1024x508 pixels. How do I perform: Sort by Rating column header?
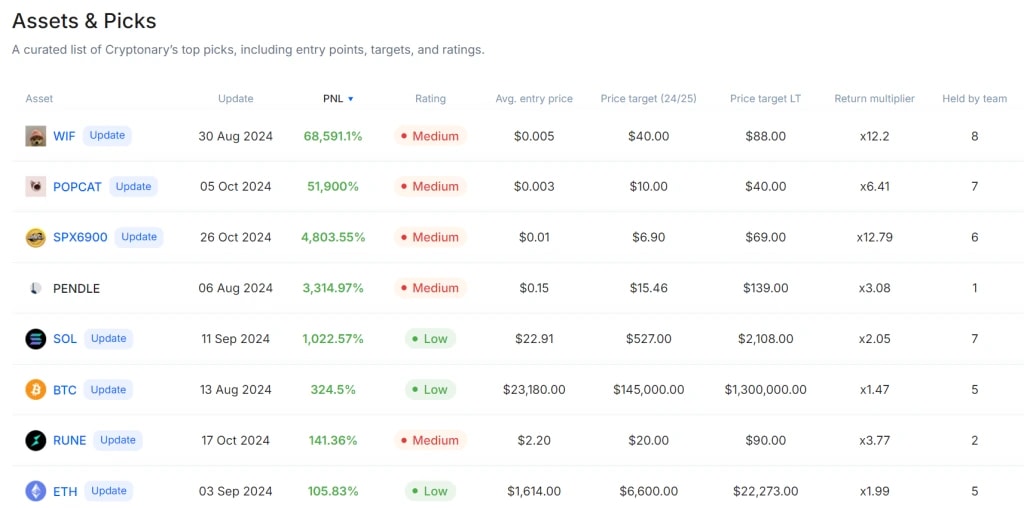pyautogui.click(x=430, y=99)
